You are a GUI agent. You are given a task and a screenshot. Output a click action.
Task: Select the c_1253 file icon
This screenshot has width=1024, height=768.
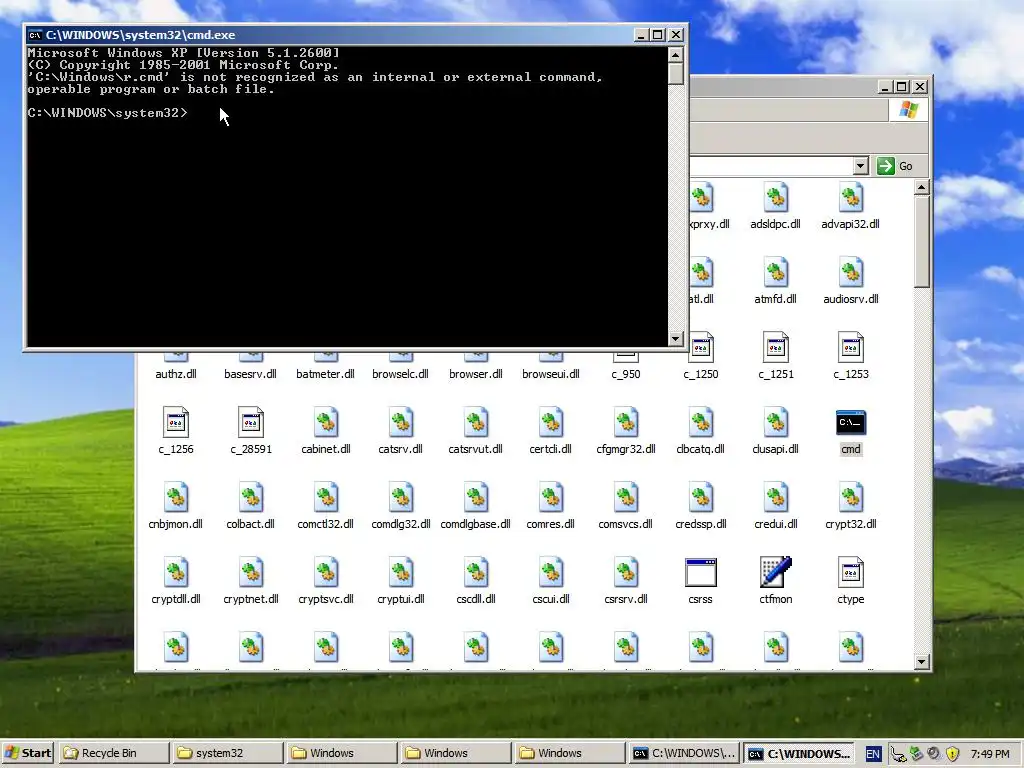tap(850, 347)
